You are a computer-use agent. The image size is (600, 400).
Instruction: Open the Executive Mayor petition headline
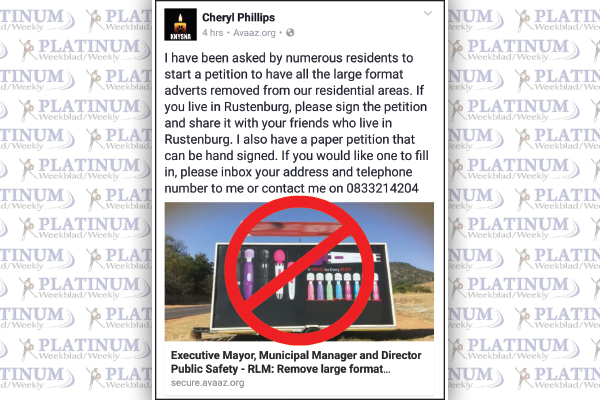tap(296, 362)
